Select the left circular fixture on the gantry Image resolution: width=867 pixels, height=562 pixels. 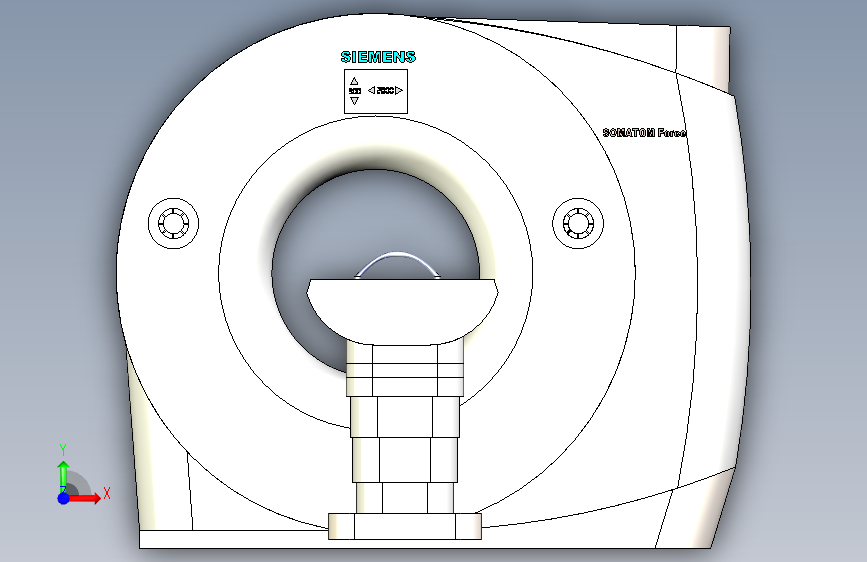(174, 223)
